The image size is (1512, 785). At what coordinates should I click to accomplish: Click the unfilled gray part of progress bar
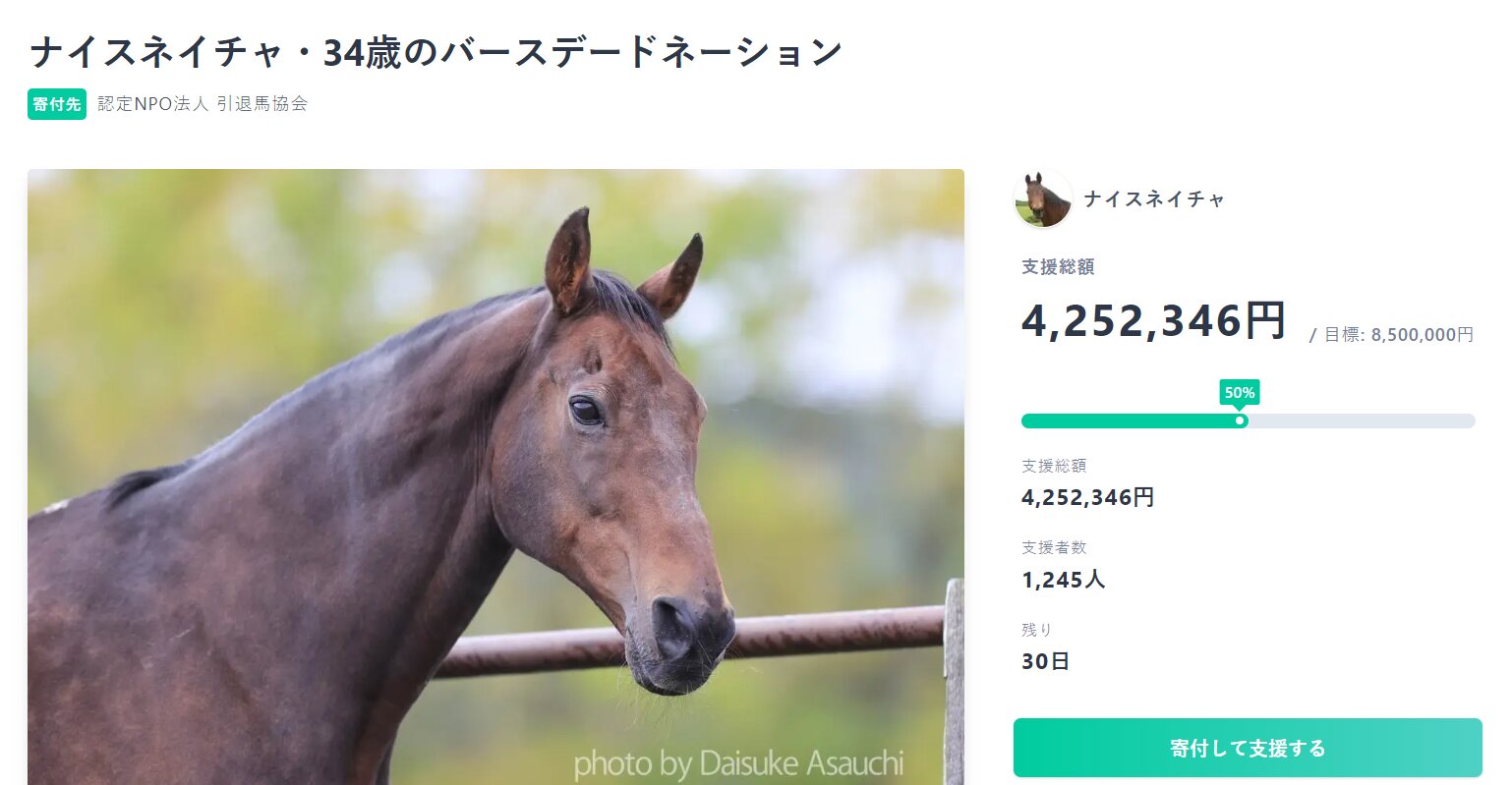(x=1361, y=421)
